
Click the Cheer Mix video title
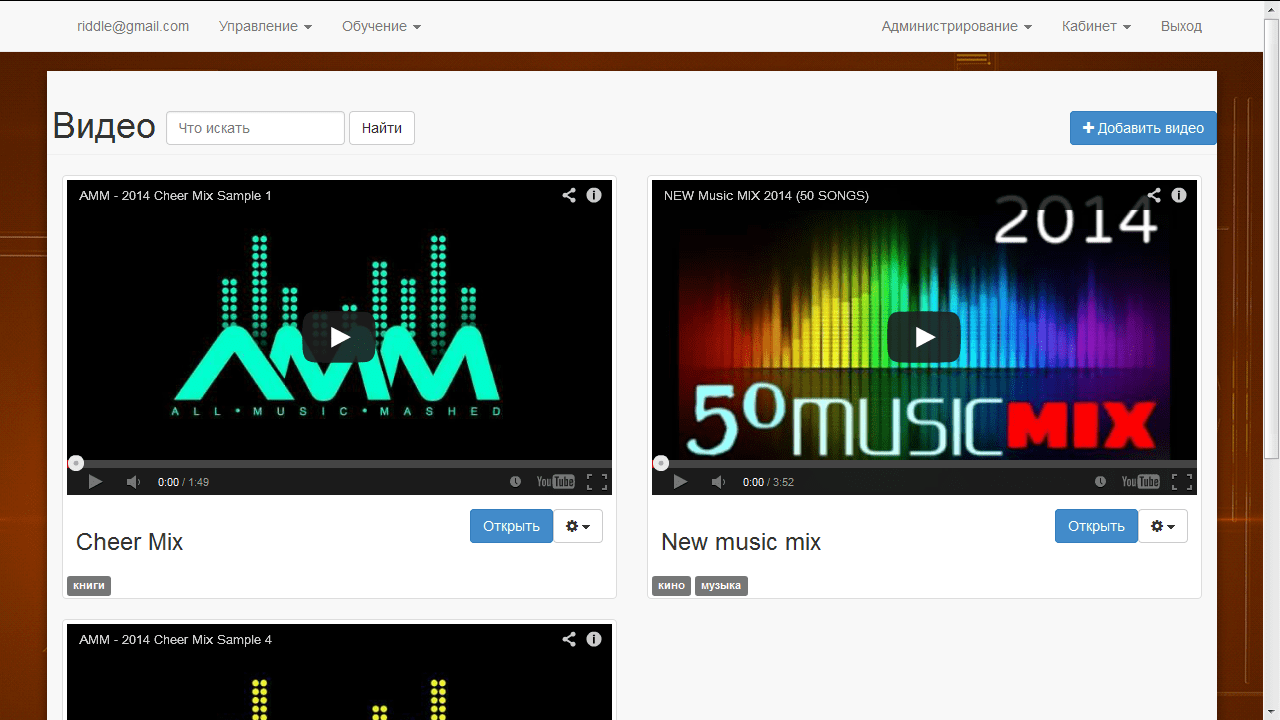(x=130, y=542)
